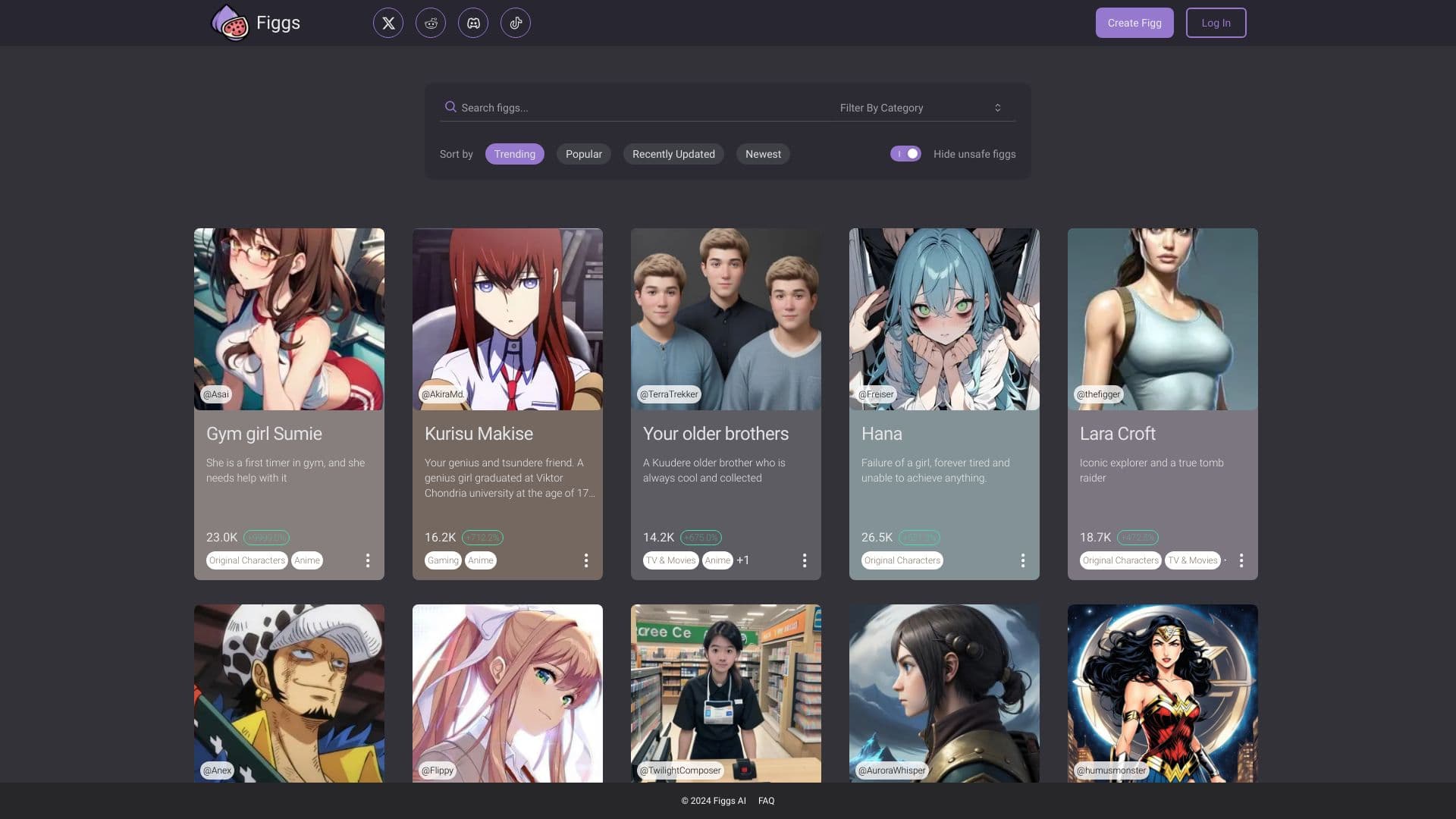Toggle the Hide unsafe figgs switch
Viewport: 1456px width, 819px height.
click(905, 154)
